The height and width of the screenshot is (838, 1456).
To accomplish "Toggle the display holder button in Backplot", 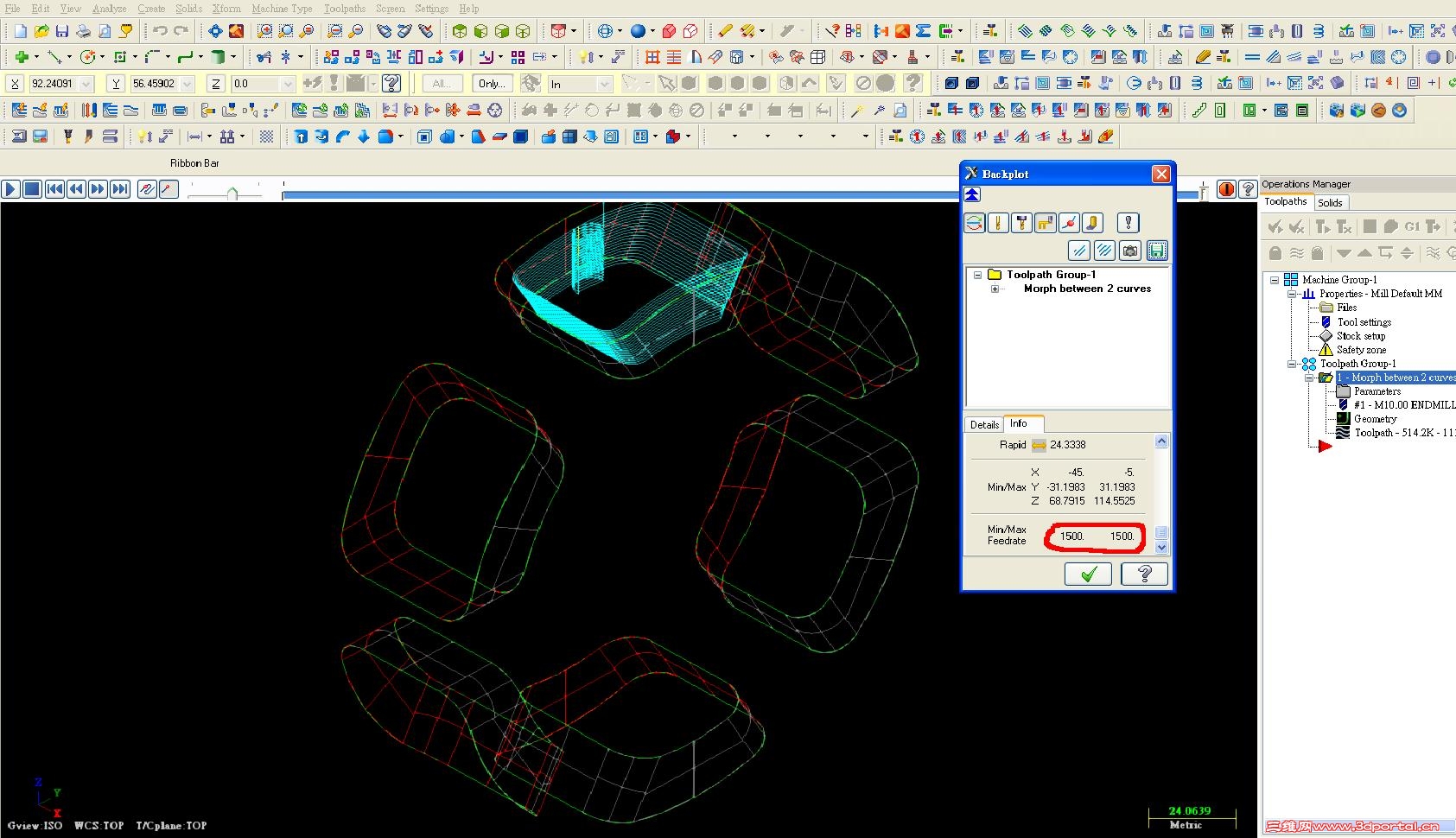I will [1021, 223].
